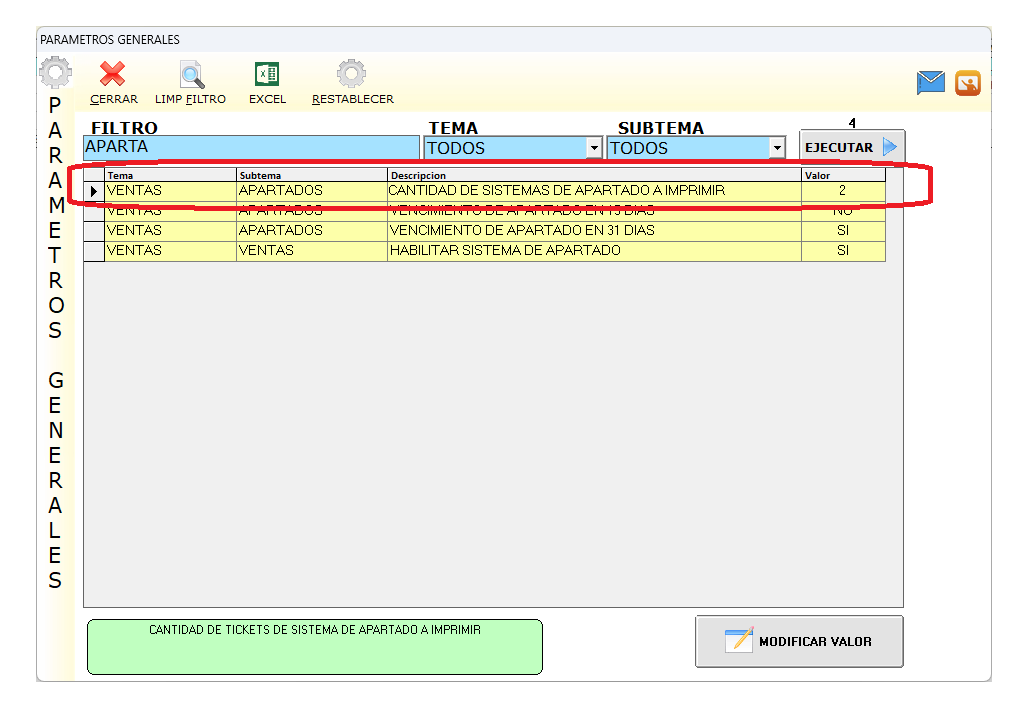Open the blue mail envelope icon
This screenshot has width=1018, height=706.
click(931, 83)
